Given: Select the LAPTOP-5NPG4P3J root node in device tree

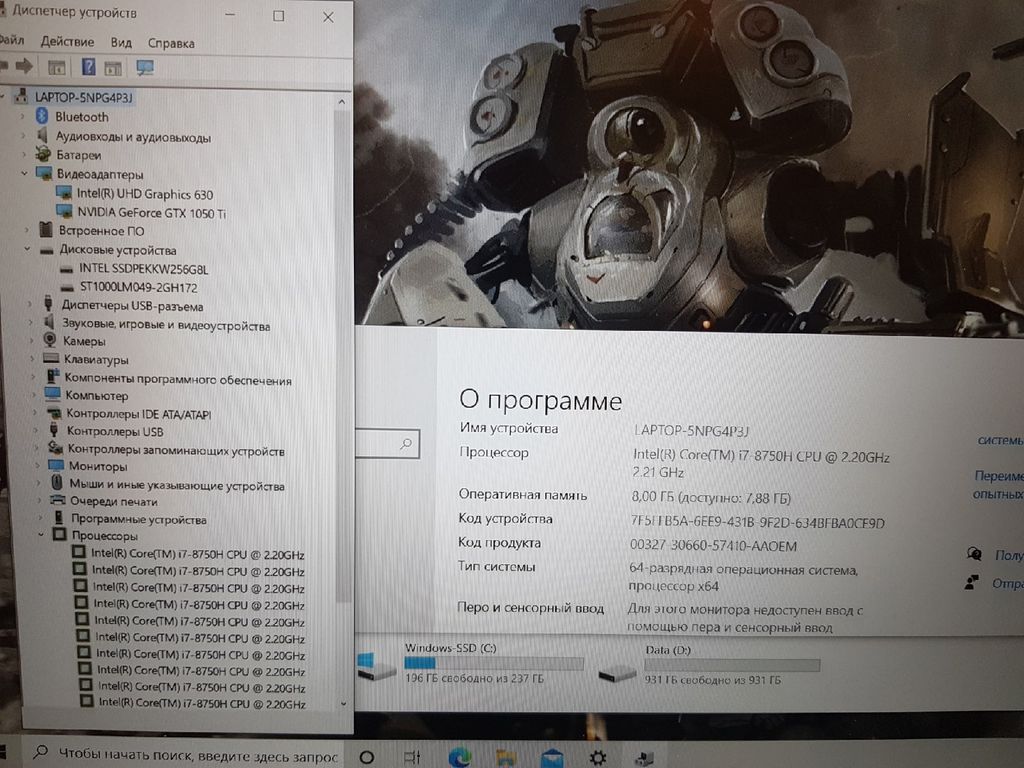Looking at the screenshot, I should click(x=84, y=97).
